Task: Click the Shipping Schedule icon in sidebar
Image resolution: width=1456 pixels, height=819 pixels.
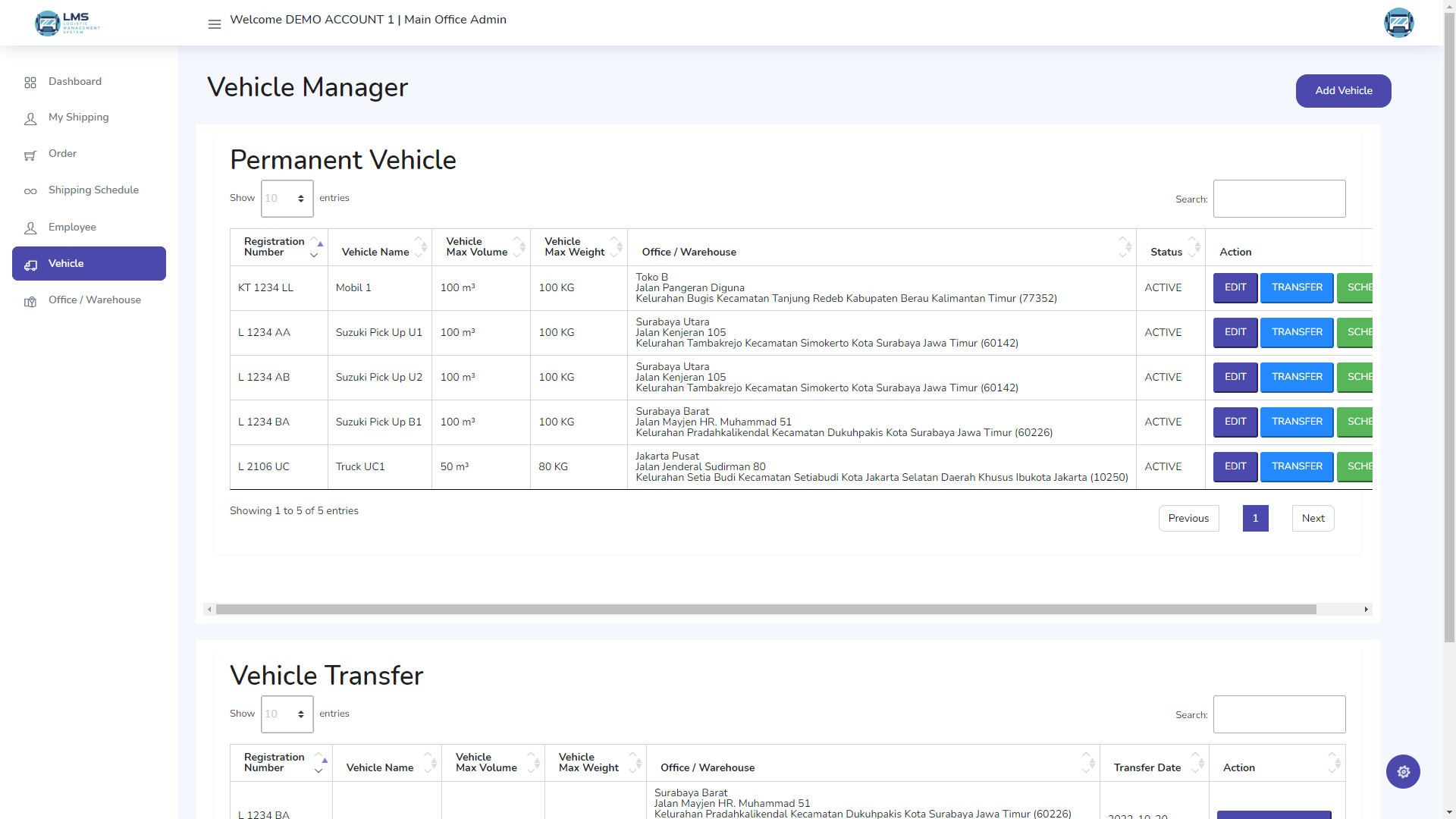Action: [x=30, y=191]
